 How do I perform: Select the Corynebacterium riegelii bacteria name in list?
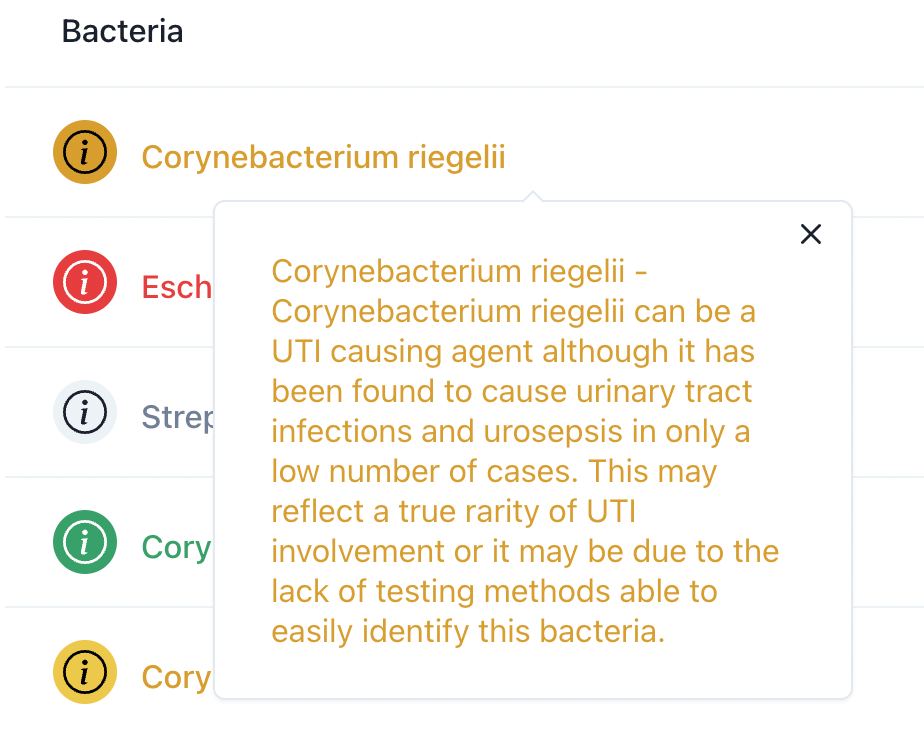[x=324, y=157]
